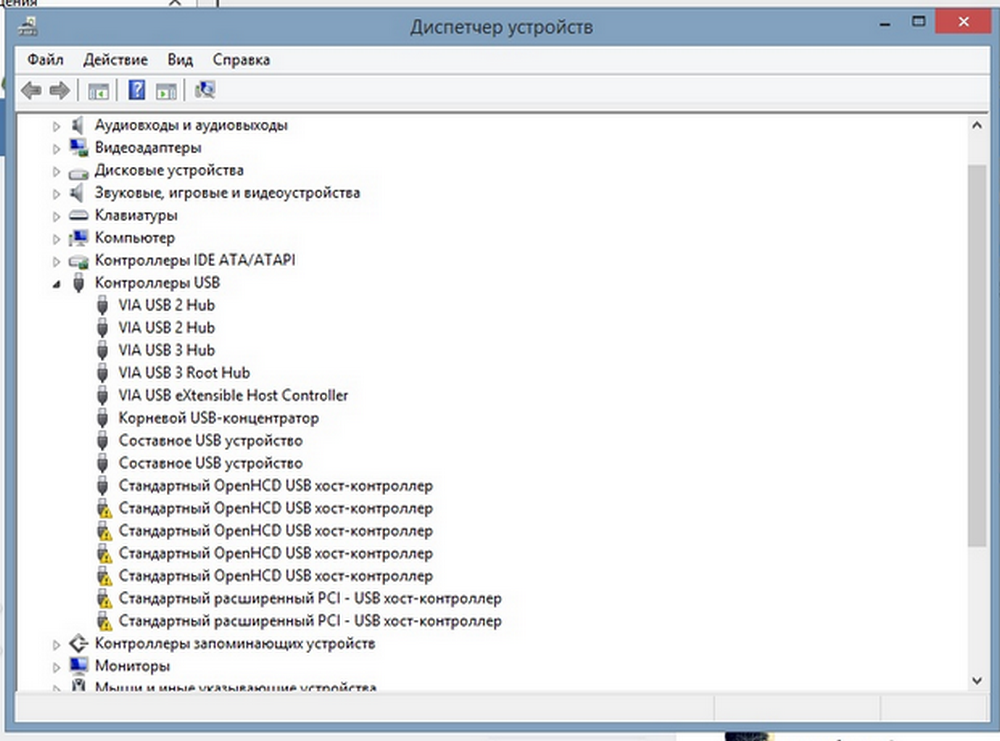Select VIA USB 3 Root Hub device
1000x741 pixels.
point(183,373)
